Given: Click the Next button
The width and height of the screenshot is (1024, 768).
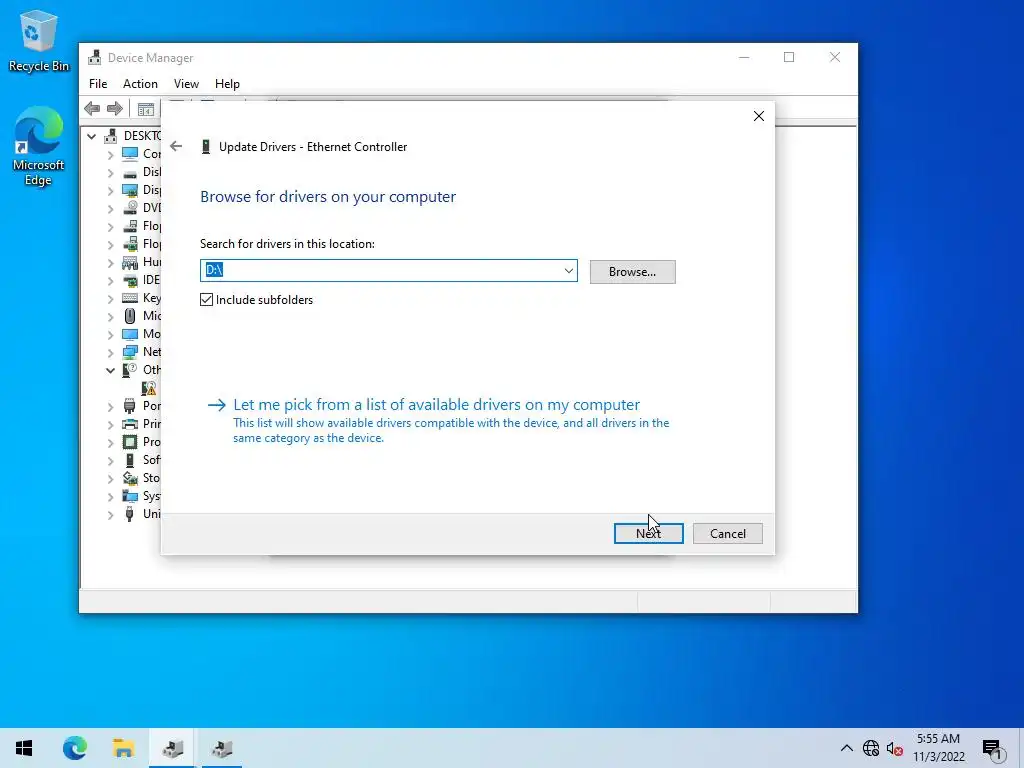Looking at the screenshot, I should (648, 534).
